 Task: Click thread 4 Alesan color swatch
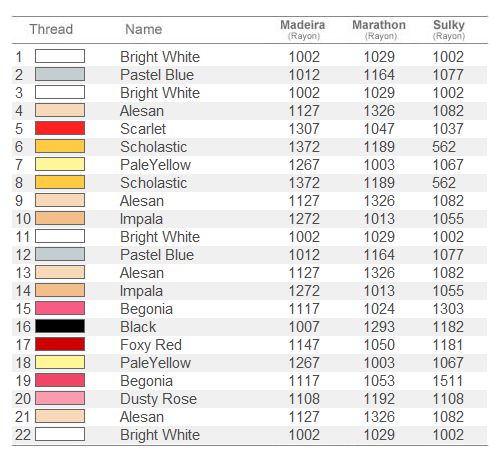tap(60, 110)
